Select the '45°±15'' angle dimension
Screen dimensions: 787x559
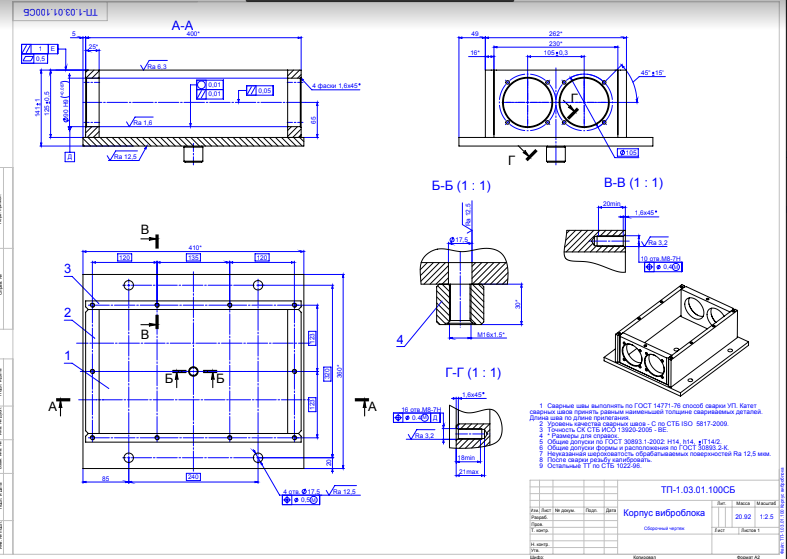point(652,73)
